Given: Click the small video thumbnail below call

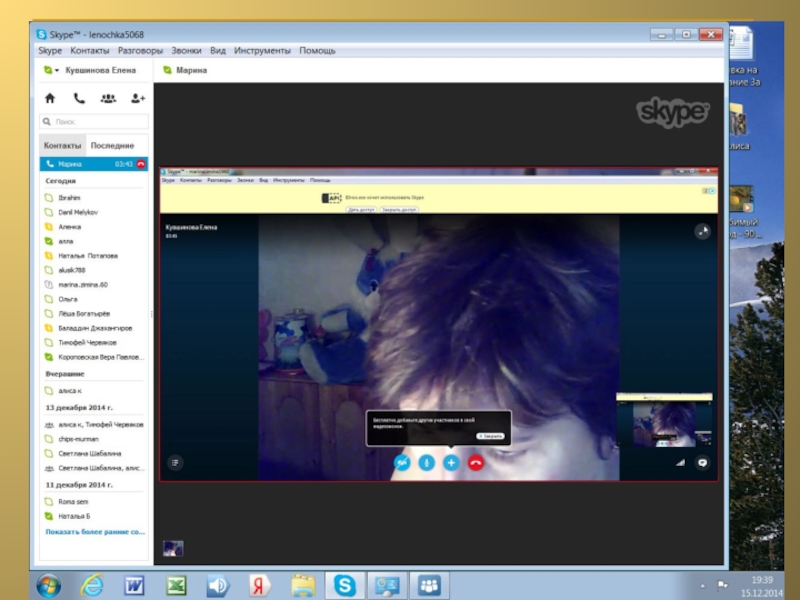Looking at the screenshot, I should click(173, 548).
